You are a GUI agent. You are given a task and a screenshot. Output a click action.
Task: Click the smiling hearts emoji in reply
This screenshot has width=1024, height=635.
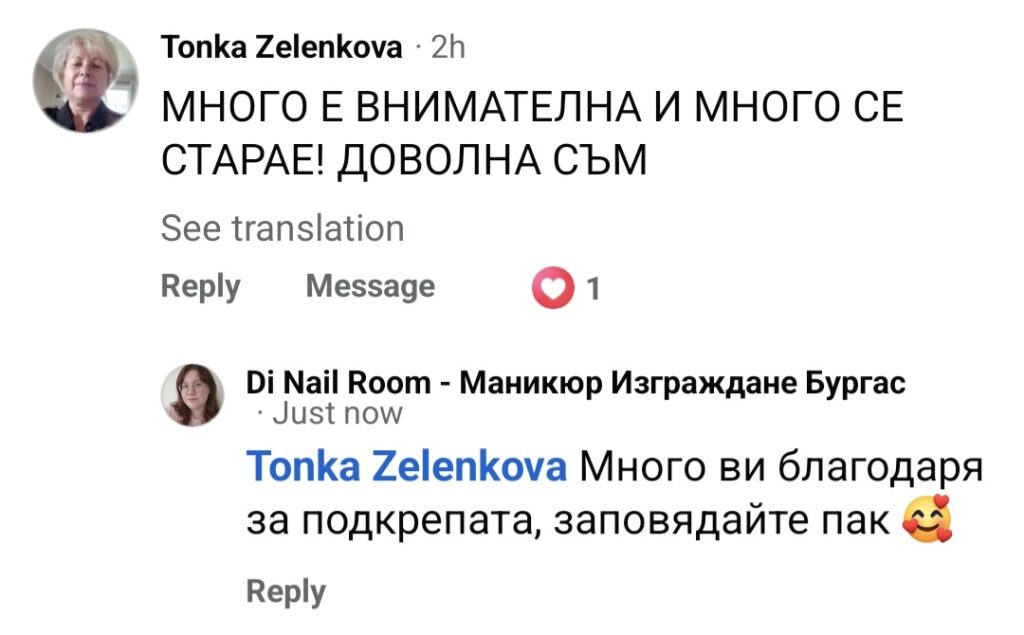pos(927,519)
